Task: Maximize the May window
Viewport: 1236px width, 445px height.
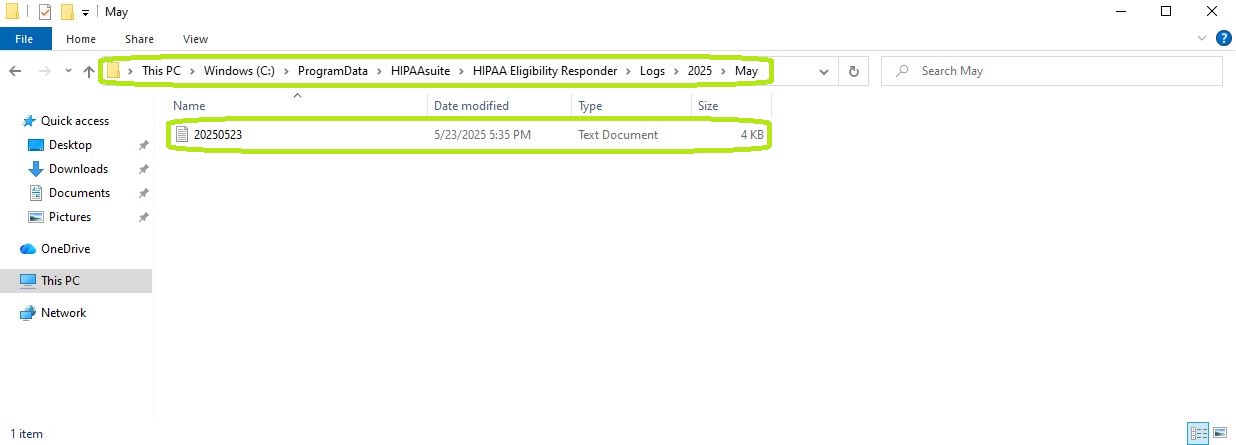Action: 1166,12
